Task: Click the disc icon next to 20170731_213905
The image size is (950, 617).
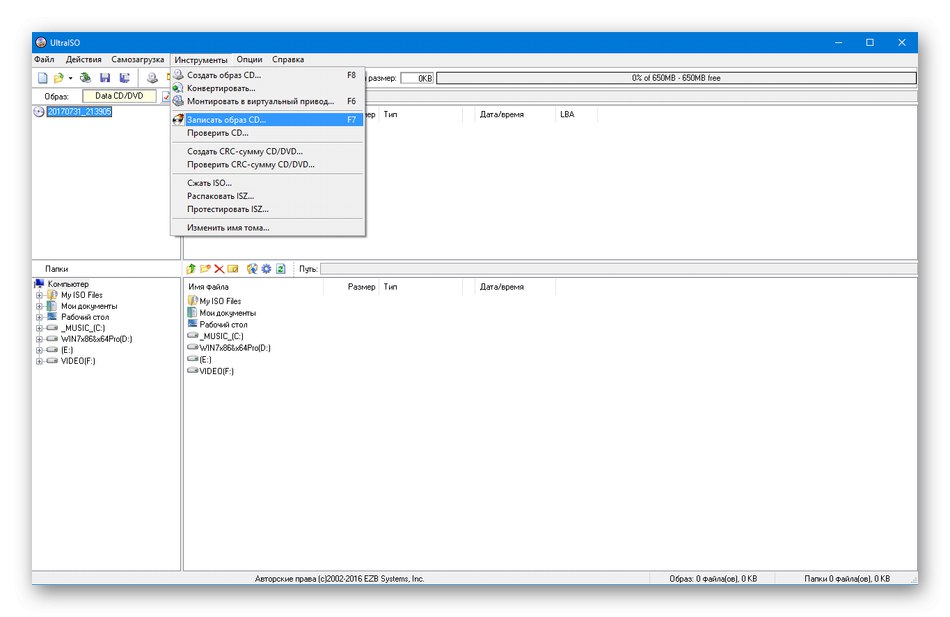Action: pos(39,112)
